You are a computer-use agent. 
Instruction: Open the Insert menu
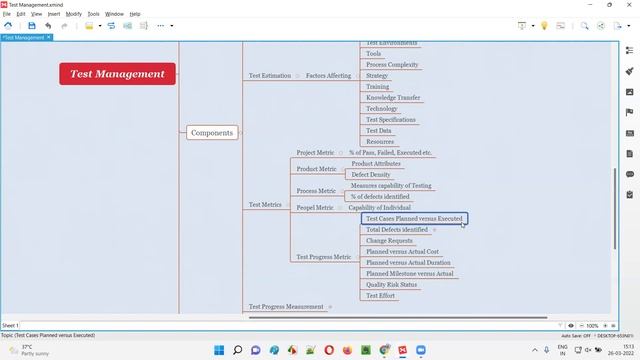point(54,14)
